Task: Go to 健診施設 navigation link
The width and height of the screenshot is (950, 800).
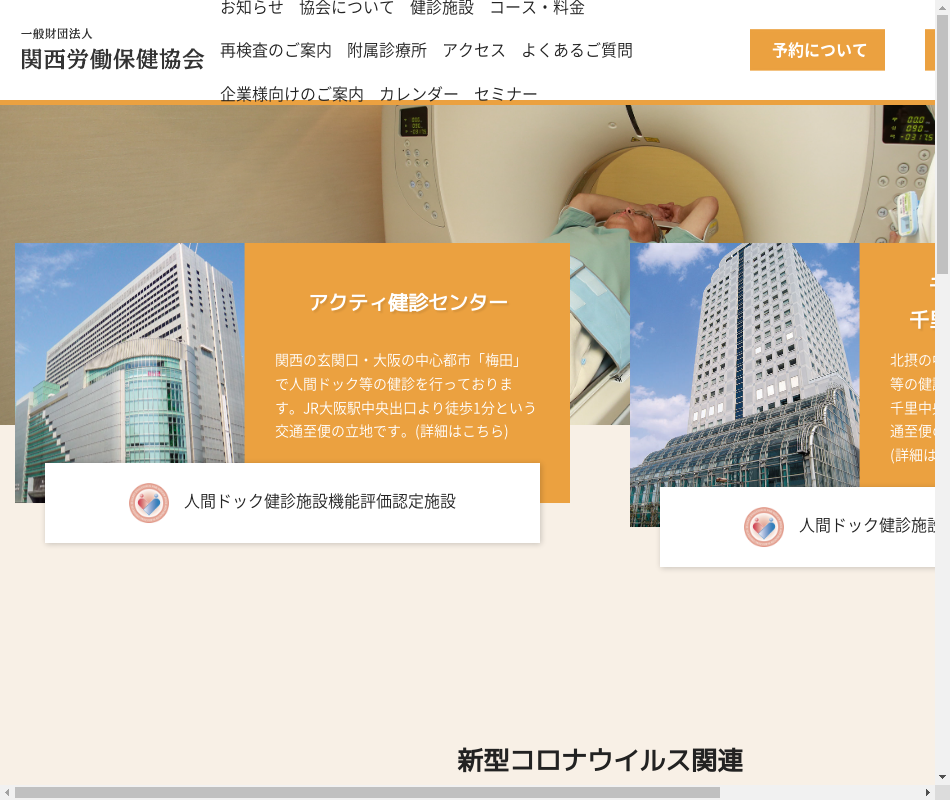Action: point(441,8)
